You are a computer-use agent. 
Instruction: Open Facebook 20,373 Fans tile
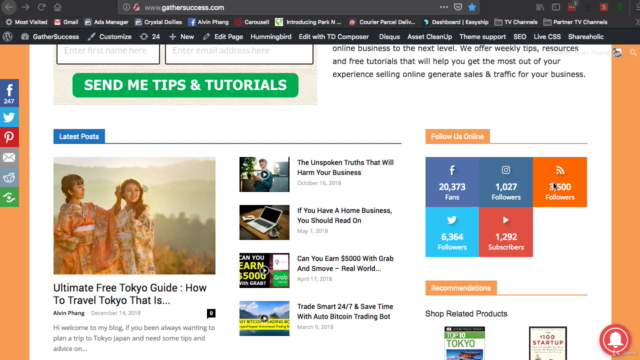[452, 182]
